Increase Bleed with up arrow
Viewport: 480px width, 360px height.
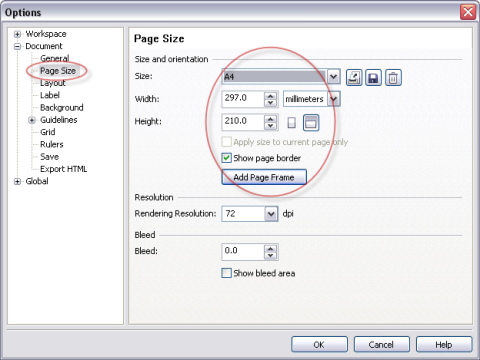click(270, 248)
